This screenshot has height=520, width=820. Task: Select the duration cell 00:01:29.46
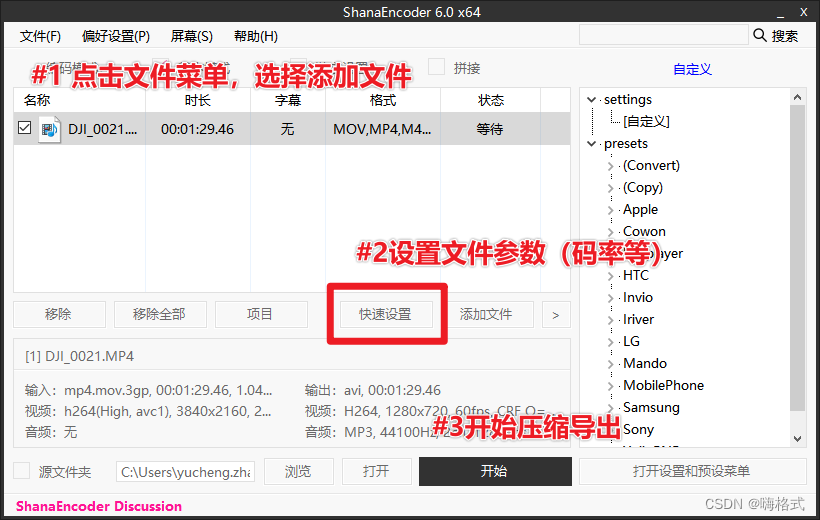click(197, 129)
